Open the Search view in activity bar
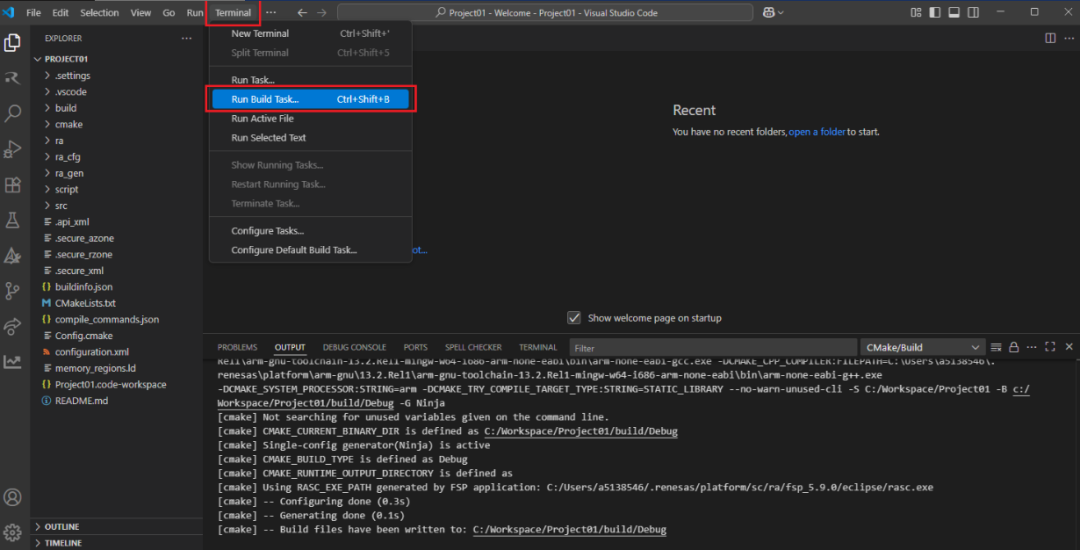The image size is (1080, 550). [x=13, y=113]
